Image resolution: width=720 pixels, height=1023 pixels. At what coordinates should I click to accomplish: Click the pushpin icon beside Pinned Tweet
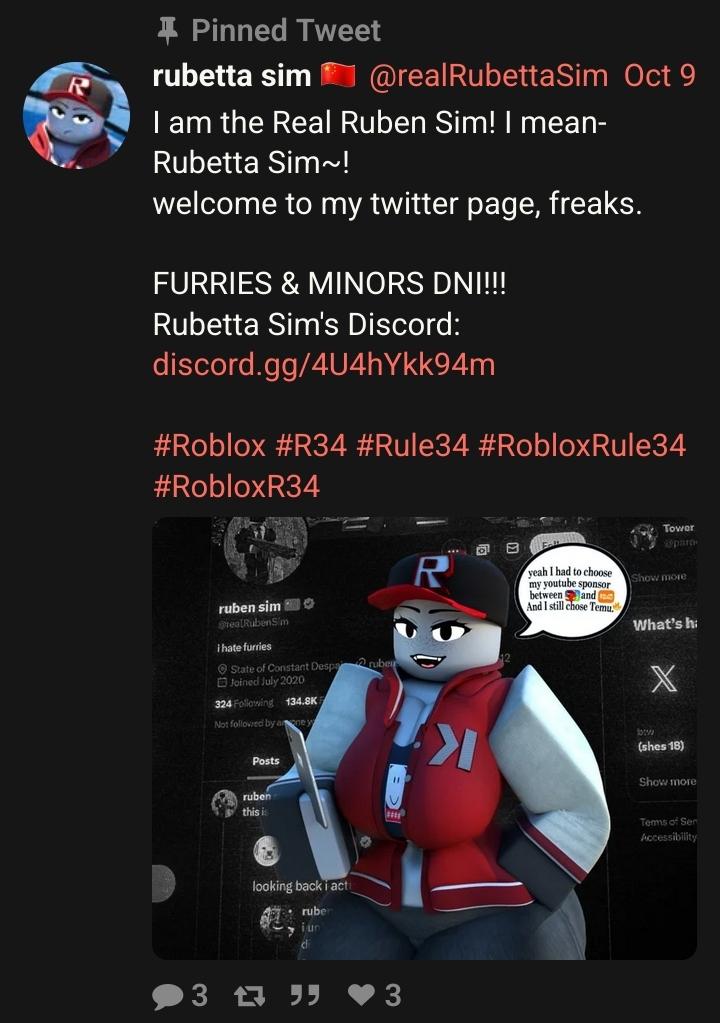pyautogui.click(x=168, y=31)
